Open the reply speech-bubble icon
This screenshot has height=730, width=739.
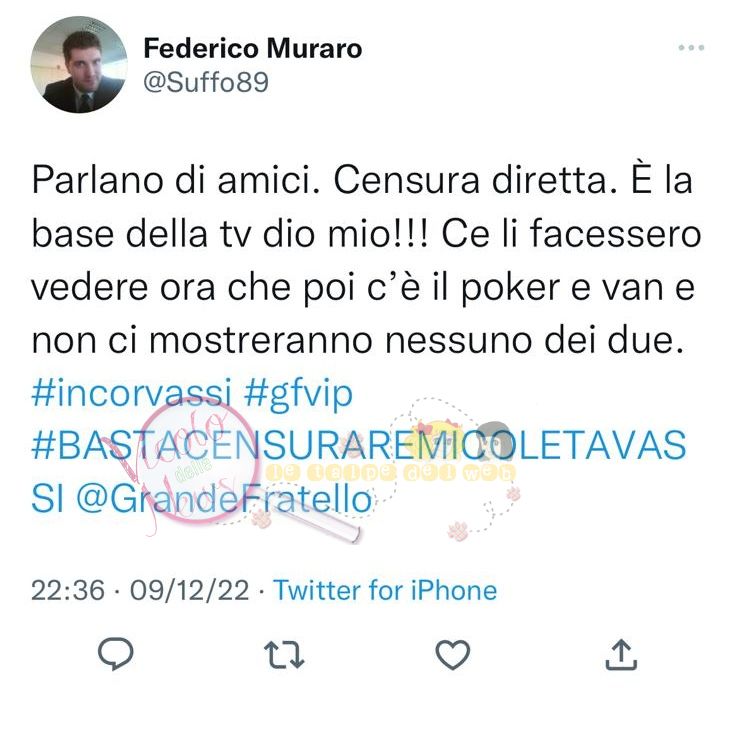click(115, 654)
